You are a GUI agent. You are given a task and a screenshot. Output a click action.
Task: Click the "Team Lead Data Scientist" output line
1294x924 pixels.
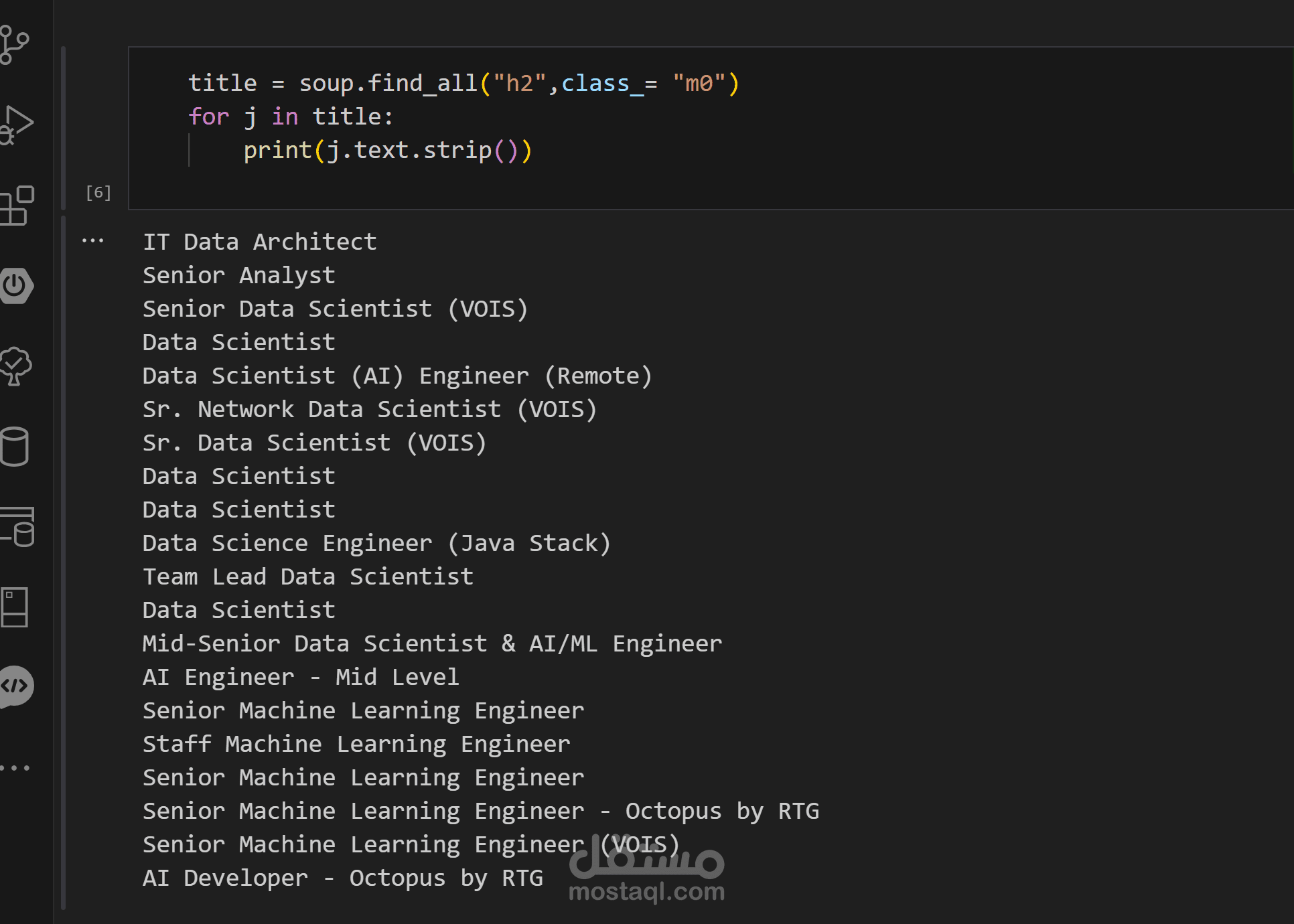308,576
